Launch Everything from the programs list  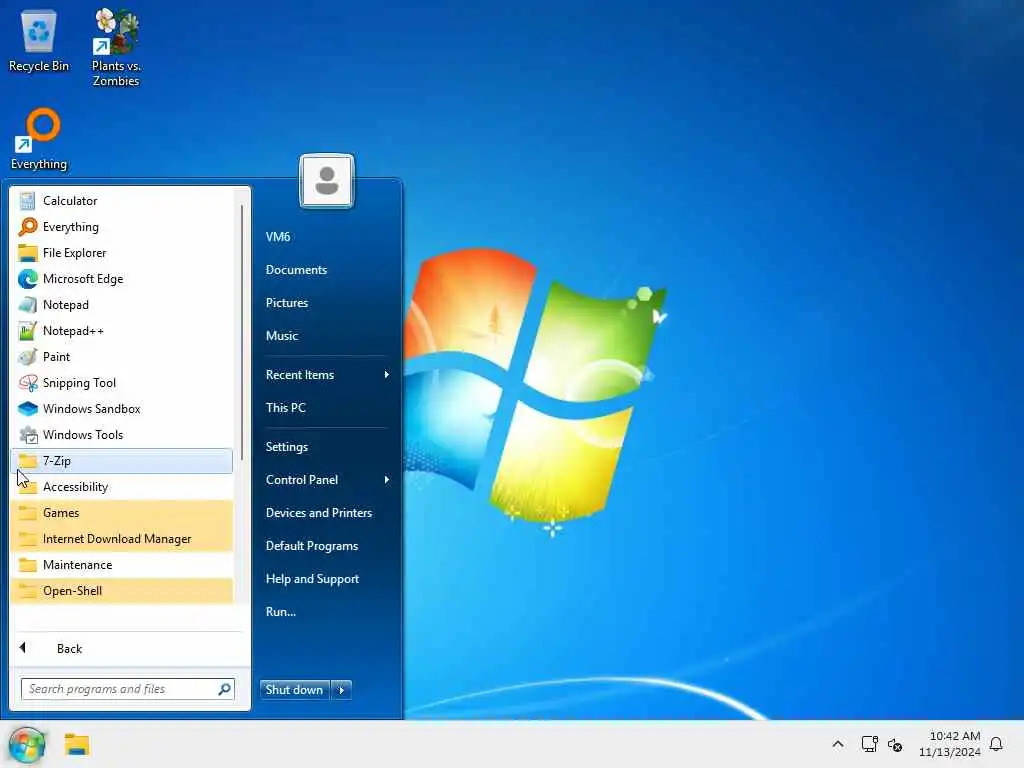coord(121,227)
